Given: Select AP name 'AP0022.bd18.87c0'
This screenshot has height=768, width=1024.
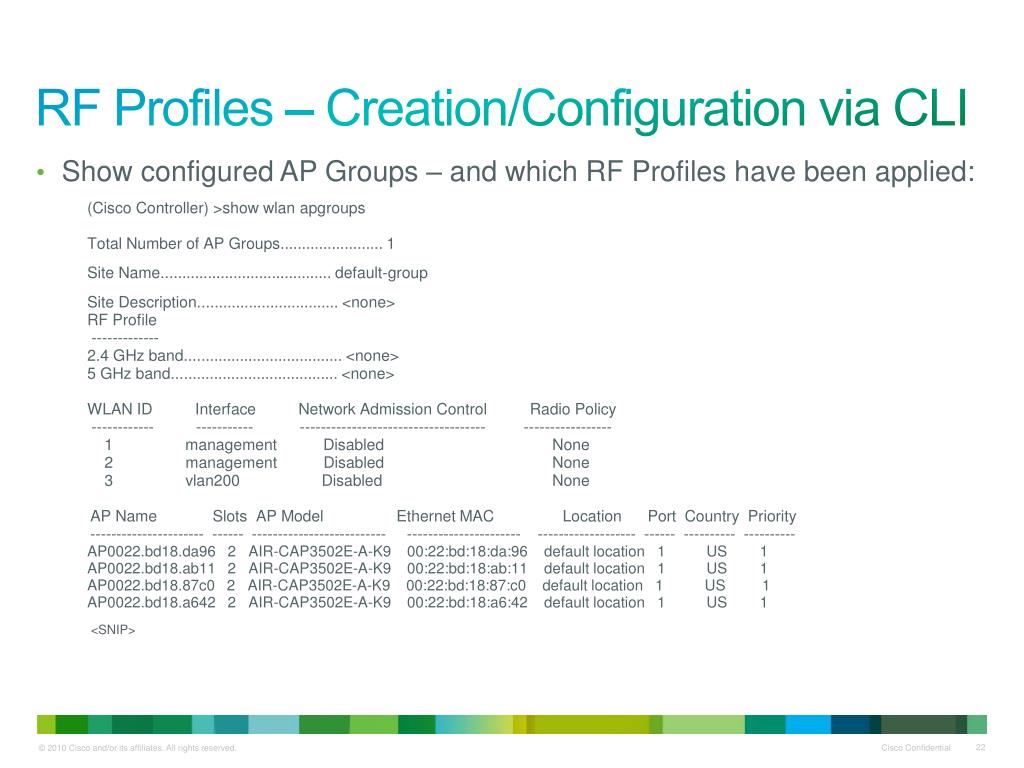Looking at the screenshot, I should coord(151,585).
